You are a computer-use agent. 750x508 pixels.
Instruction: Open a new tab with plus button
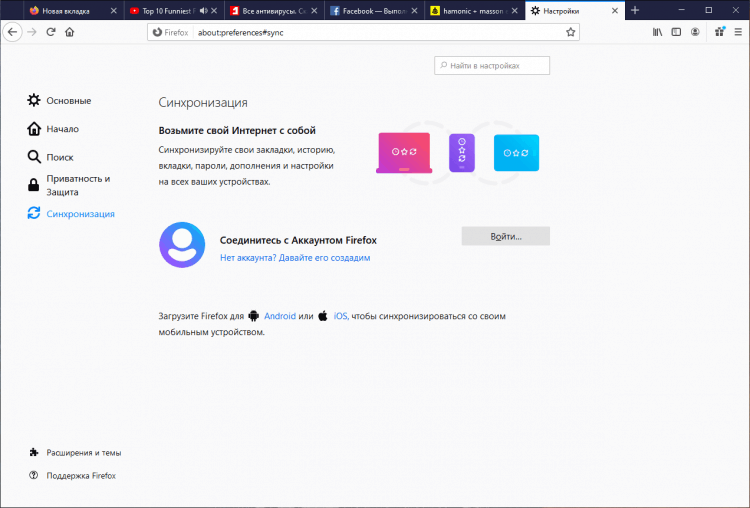pyautogui.click(x=635, y=10)
